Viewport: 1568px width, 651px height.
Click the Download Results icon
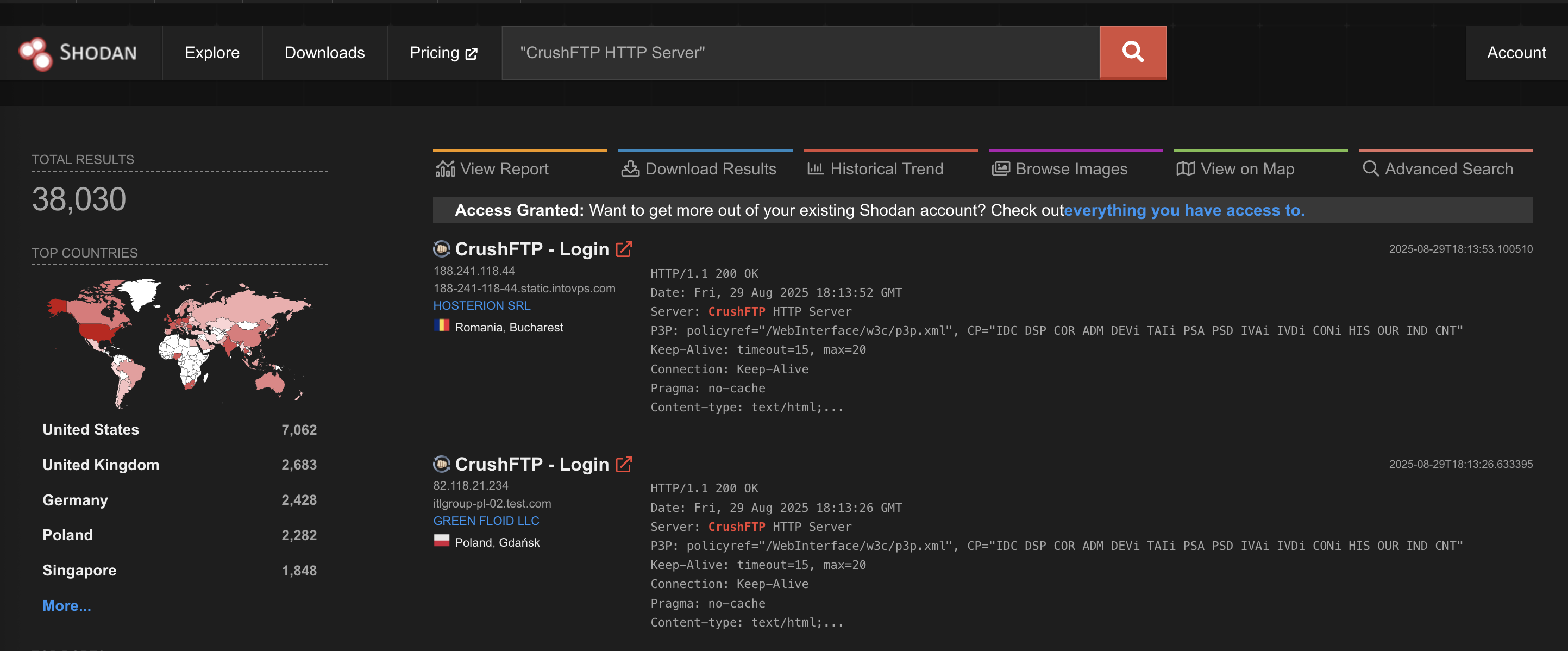tap(631, 168)
